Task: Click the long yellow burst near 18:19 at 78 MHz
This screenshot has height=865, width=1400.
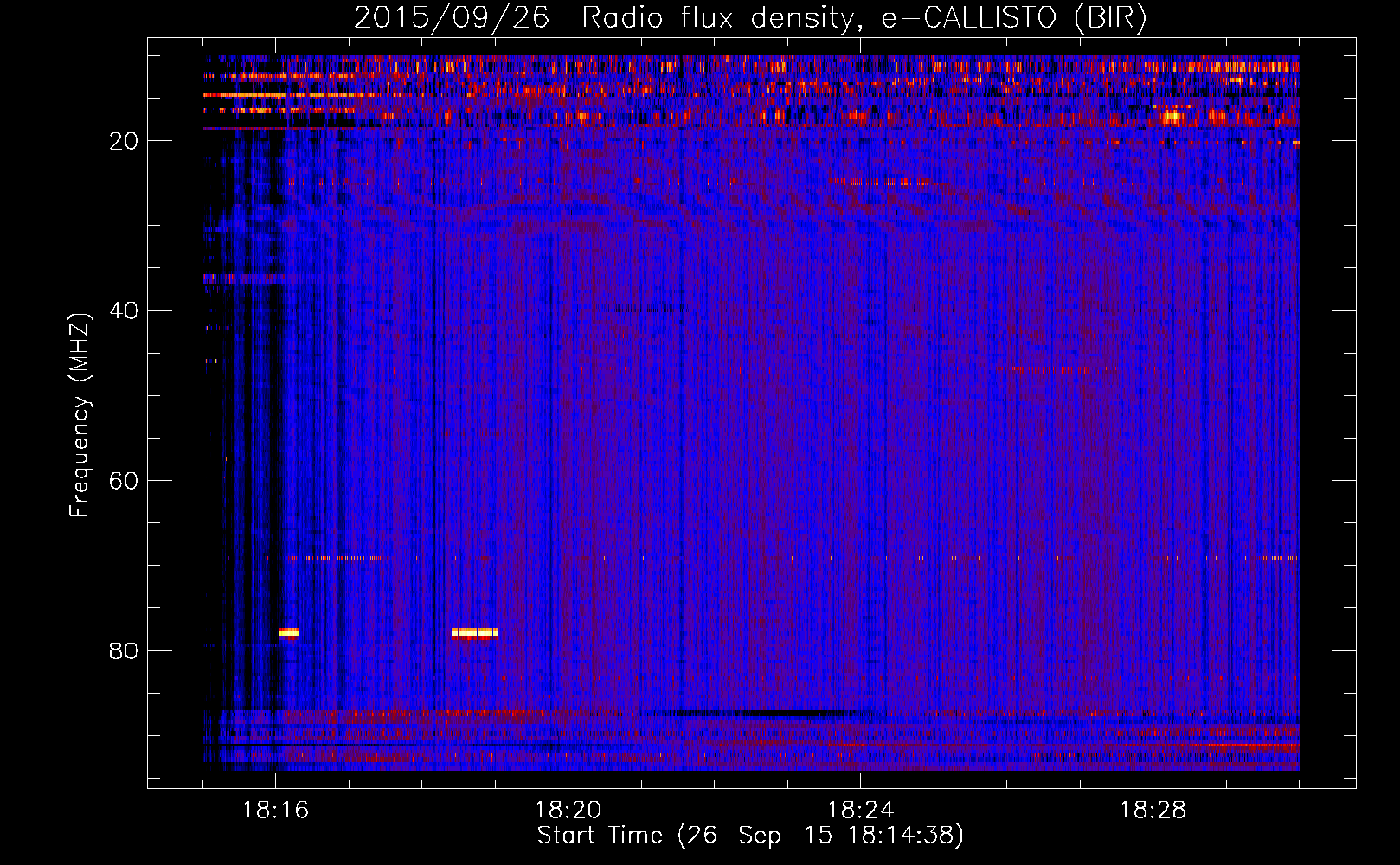Action: (475, 632)
